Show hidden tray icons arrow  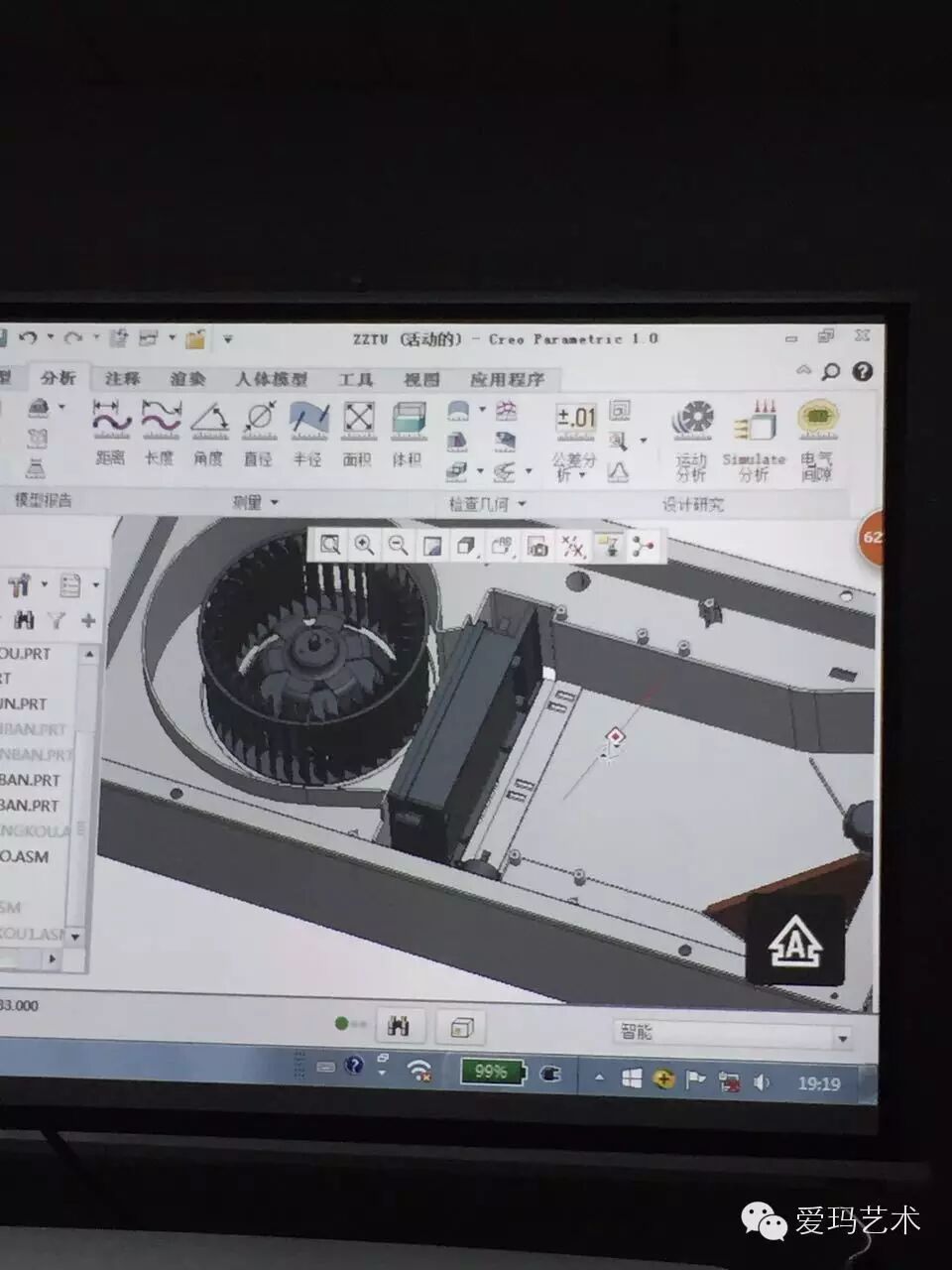599,1077
